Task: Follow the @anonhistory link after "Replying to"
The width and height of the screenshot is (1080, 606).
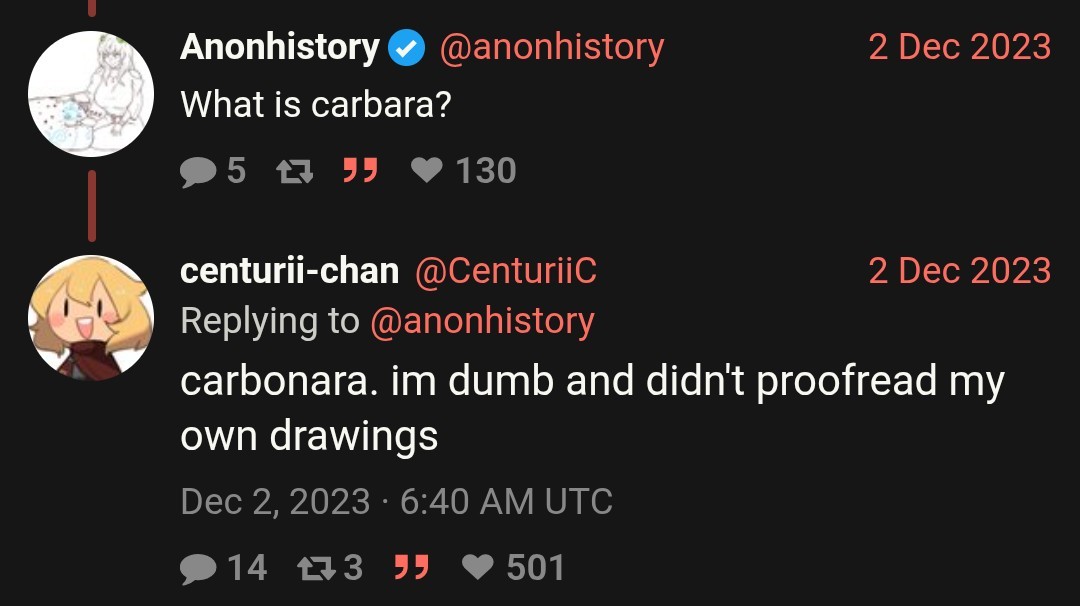Action: (482, 321)
